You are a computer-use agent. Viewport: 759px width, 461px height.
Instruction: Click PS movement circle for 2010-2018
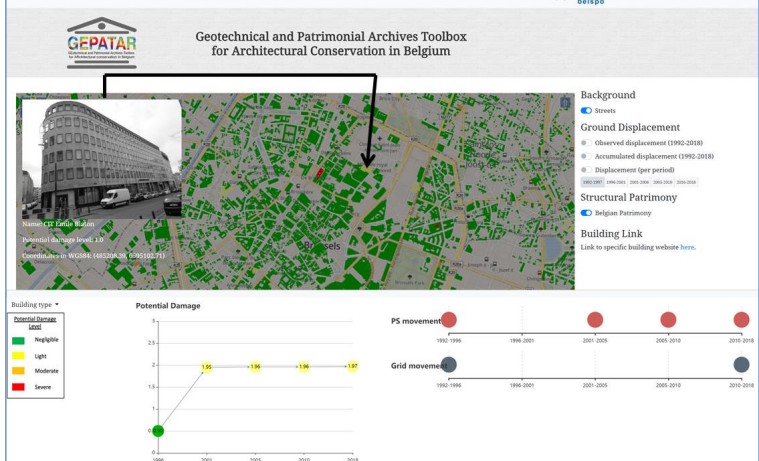pos(741,320)
